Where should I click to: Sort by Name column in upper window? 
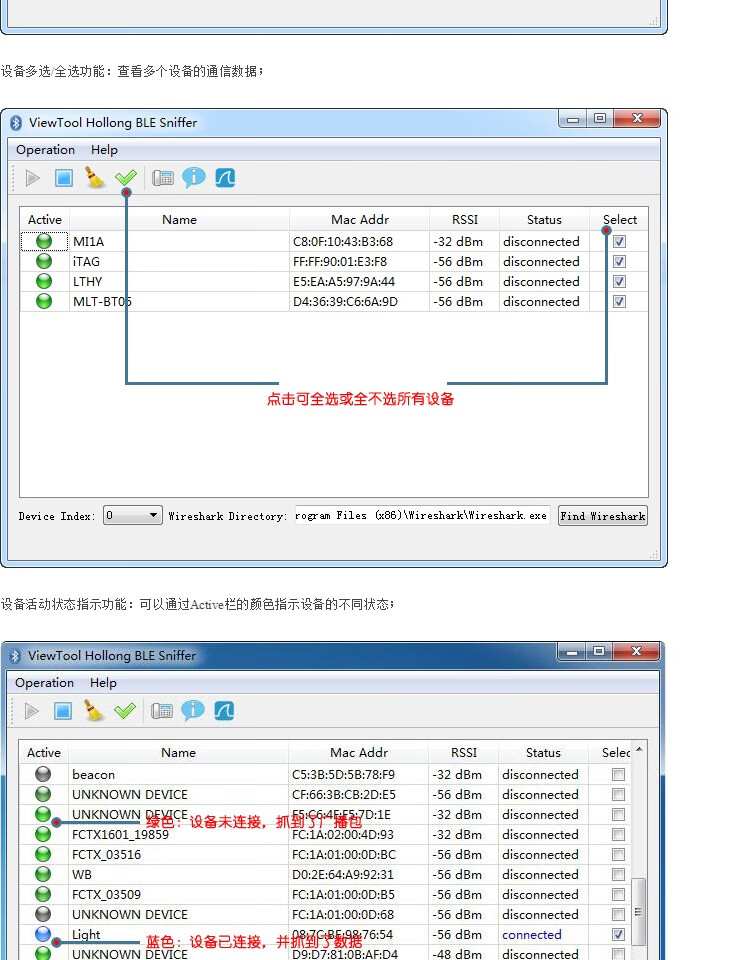point(179,220)
